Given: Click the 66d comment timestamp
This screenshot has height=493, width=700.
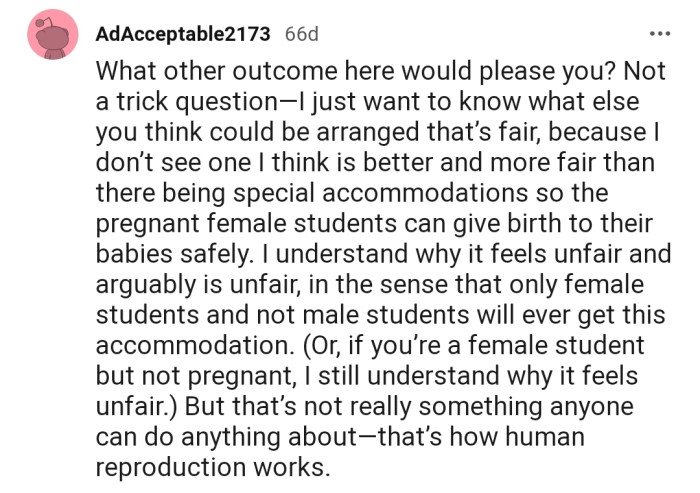Looking at the screenshot, I should point(301,33).
